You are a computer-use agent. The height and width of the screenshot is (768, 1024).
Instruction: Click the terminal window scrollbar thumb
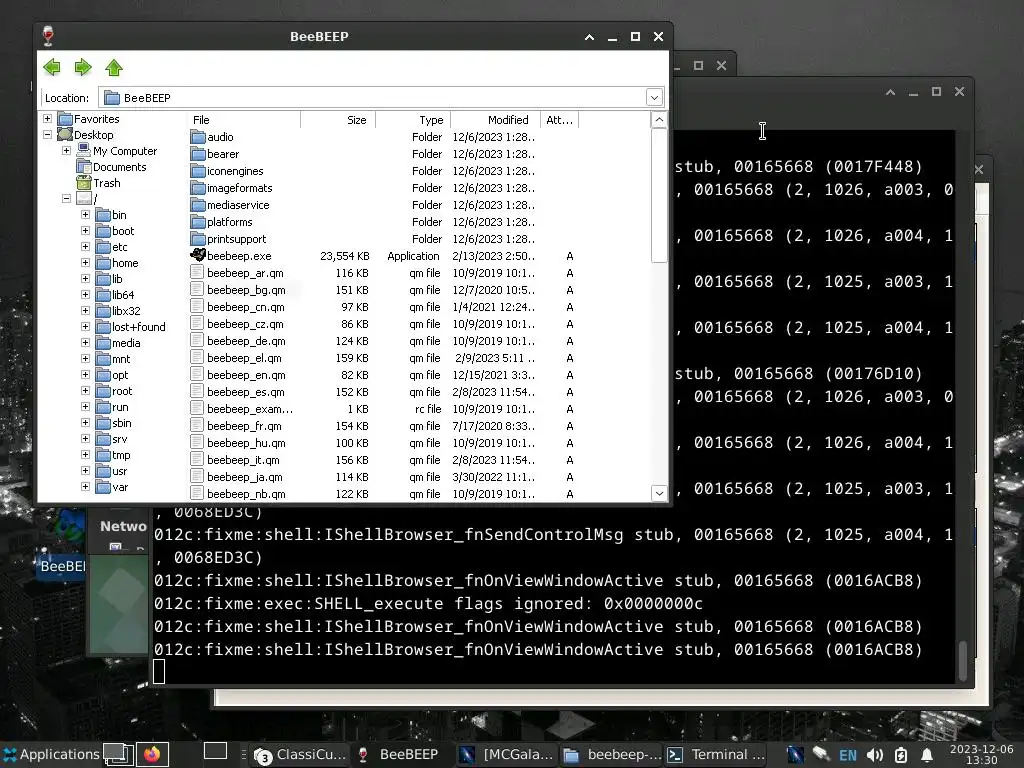point(962,661)
